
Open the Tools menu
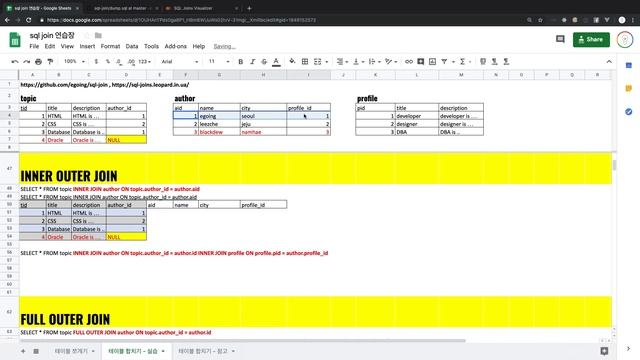pos(151,47)
